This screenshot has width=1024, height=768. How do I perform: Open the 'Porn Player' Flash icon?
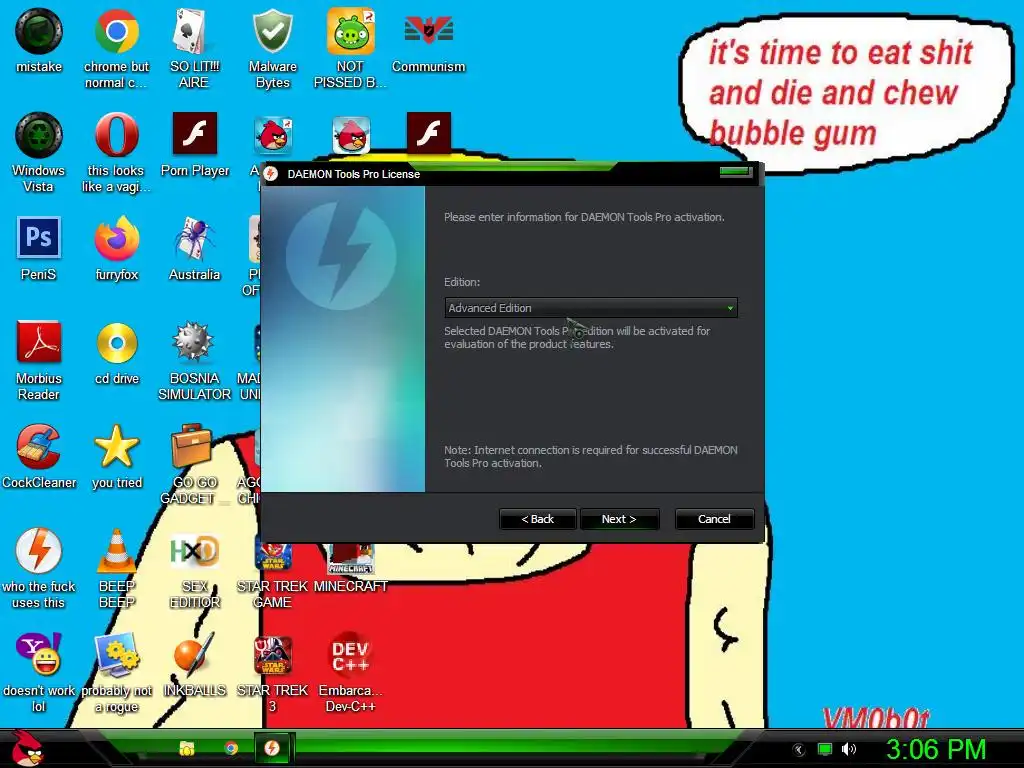coord(195,134)
